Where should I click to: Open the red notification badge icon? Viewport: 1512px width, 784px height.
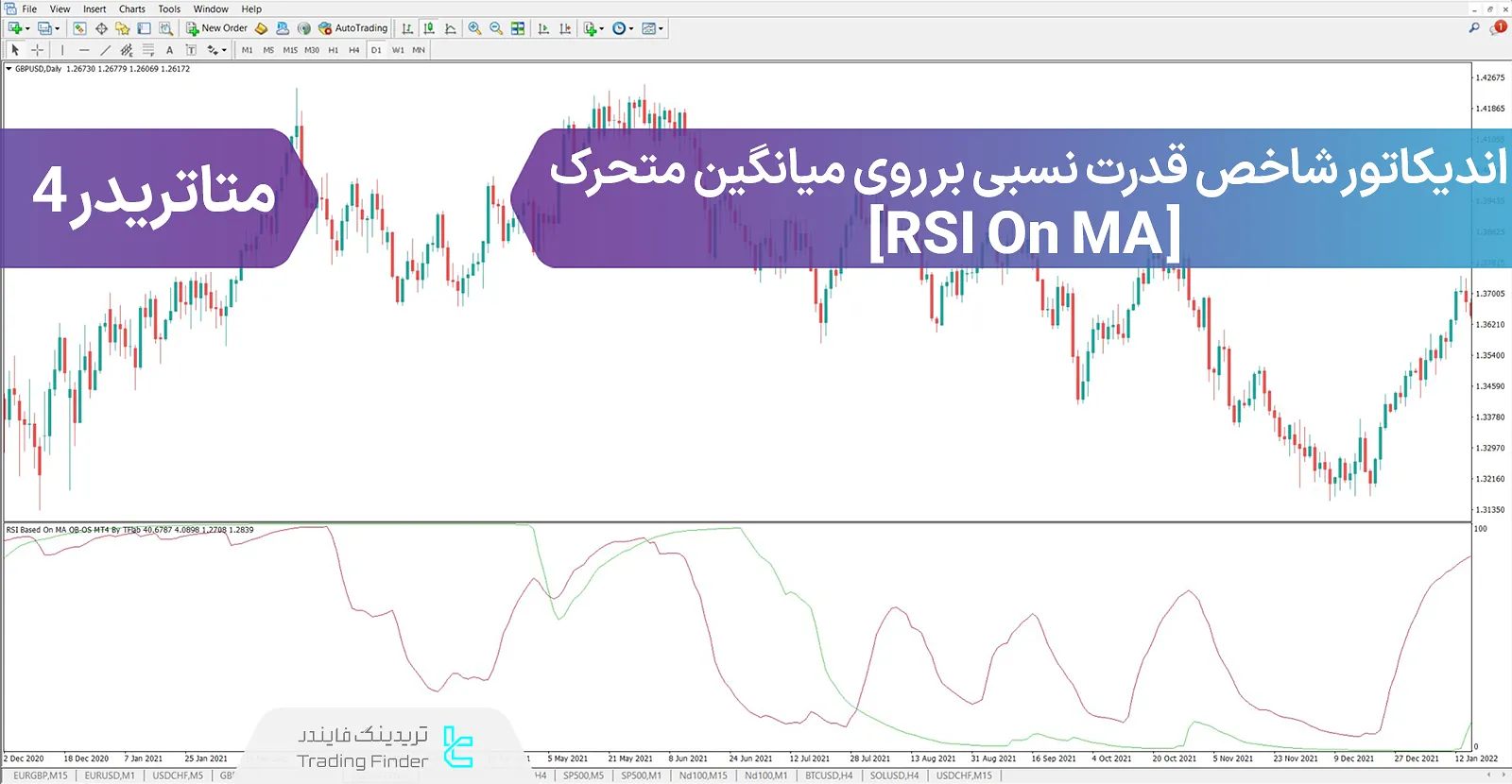(x=1498, y=28)
